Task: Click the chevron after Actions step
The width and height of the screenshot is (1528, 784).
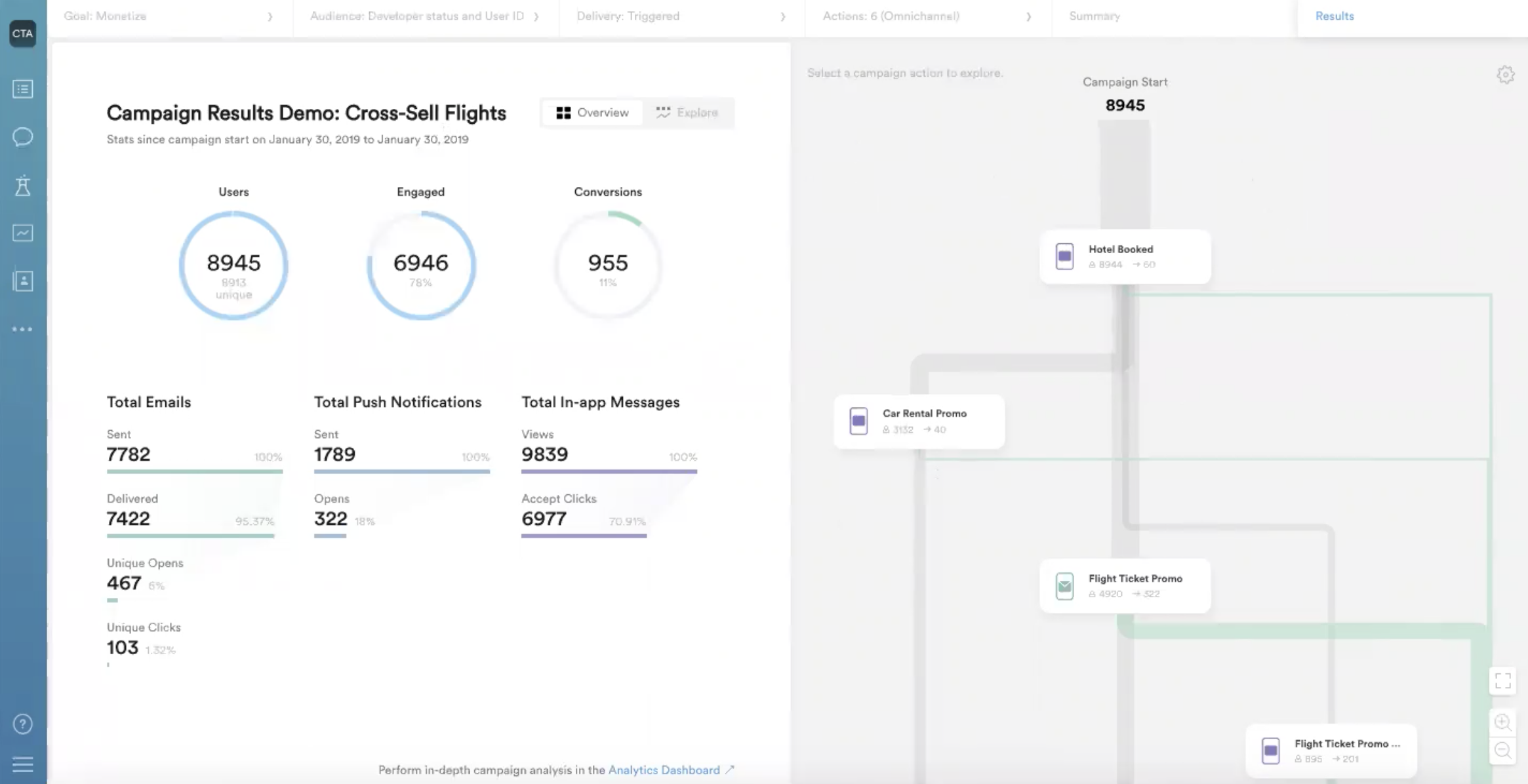Action: pyautogui.click(x=1028, y=16)
